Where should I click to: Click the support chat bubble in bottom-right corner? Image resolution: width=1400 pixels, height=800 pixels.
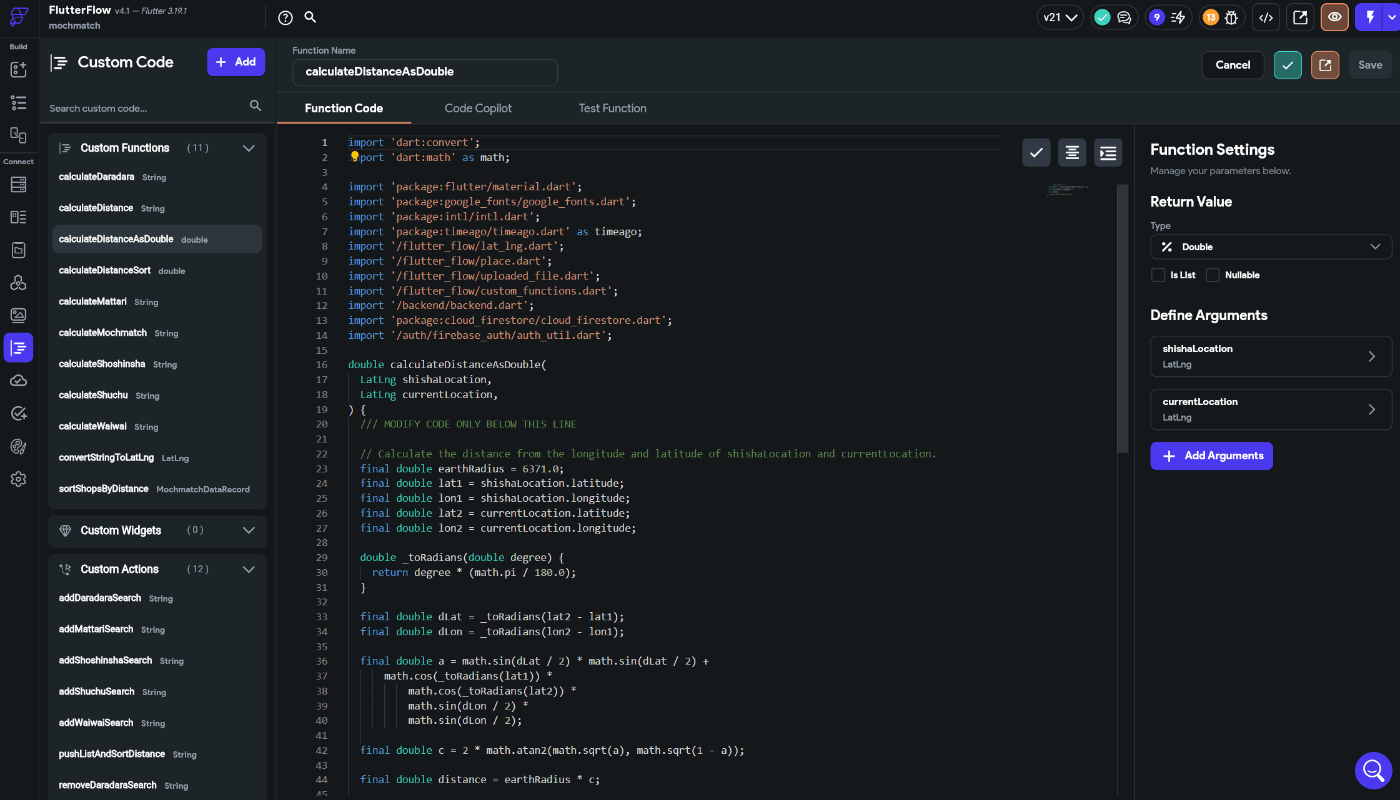tap(1374, 770)
